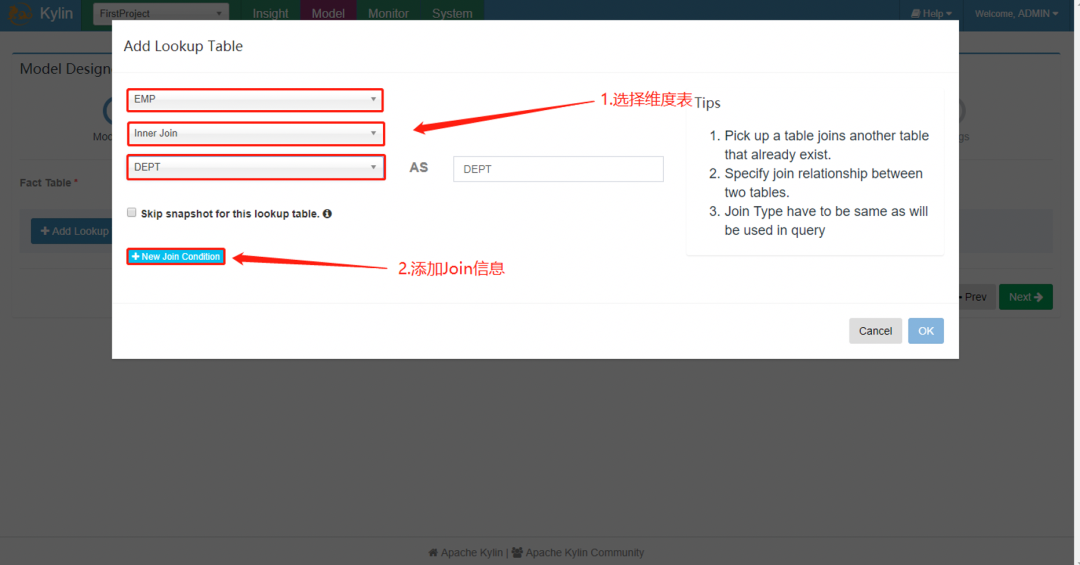This screenshot has height=565, width=1080.
Task: Click tip text 'Specify join relationship between two tables.'
Action: 823,183
